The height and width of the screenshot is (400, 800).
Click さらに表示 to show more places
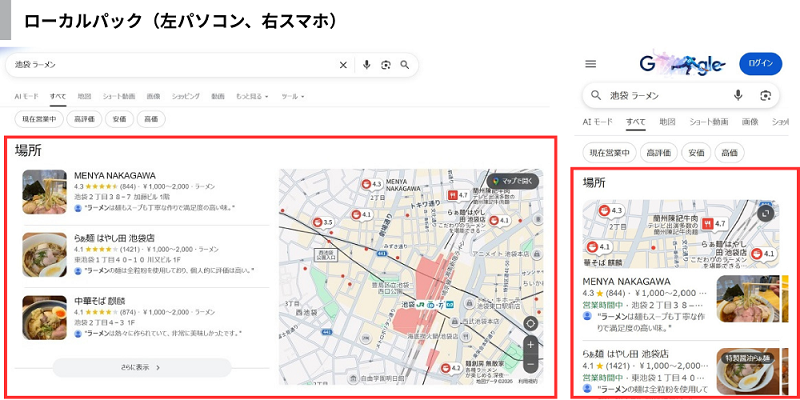(142, 367)
